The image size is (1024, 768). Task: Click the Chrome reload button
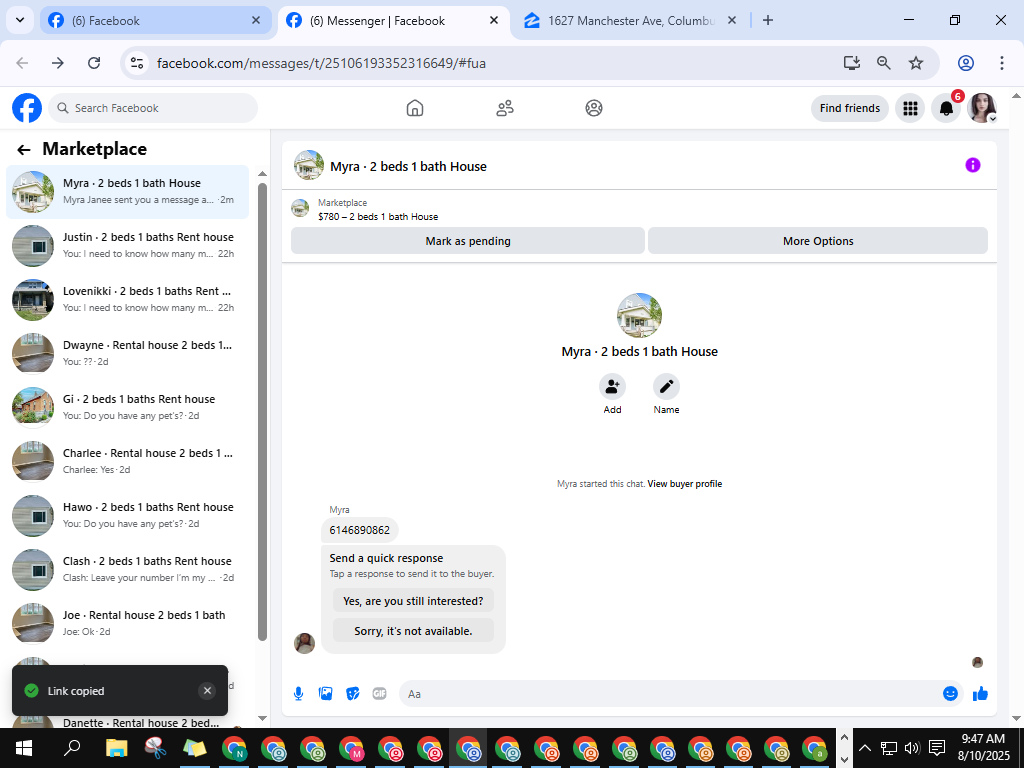click(94, 63)
